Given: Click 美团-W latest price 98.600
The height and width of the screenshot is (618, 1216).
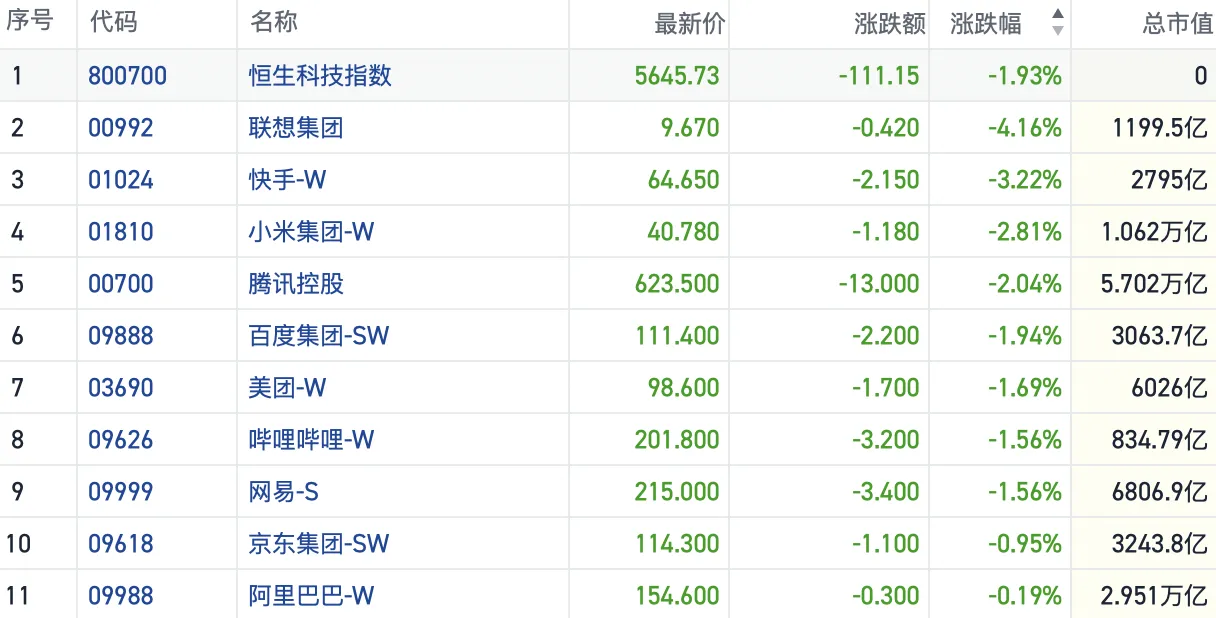Looking at the screenshot, I should click(677, 387).
